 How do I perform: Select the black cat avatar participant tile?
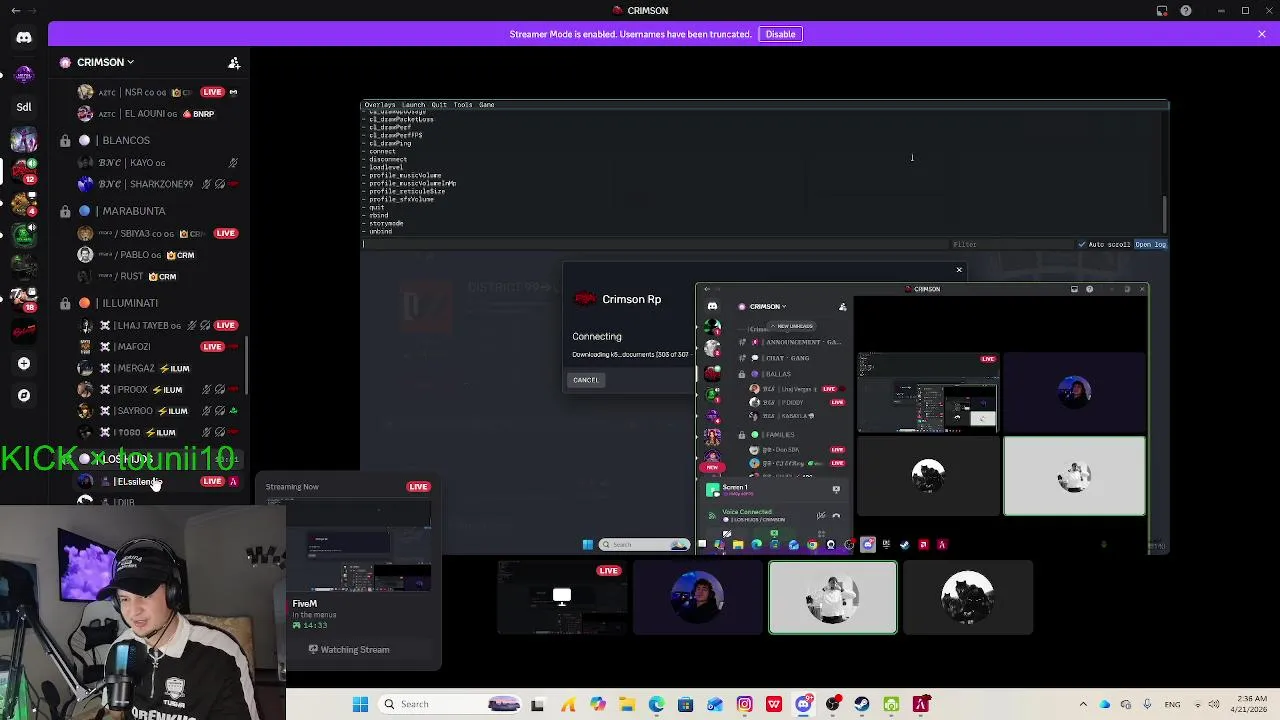point(968,598)
